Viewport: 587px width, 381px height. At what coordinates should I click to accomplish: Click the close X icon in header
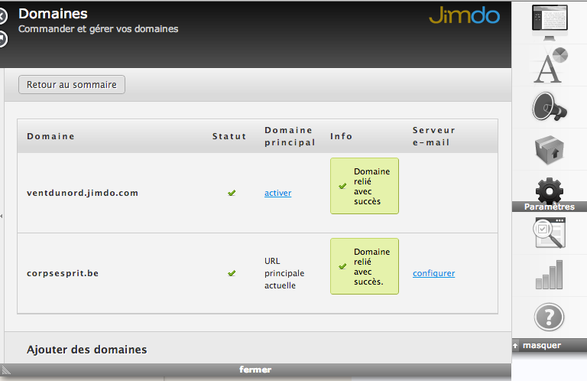(2, 16)
